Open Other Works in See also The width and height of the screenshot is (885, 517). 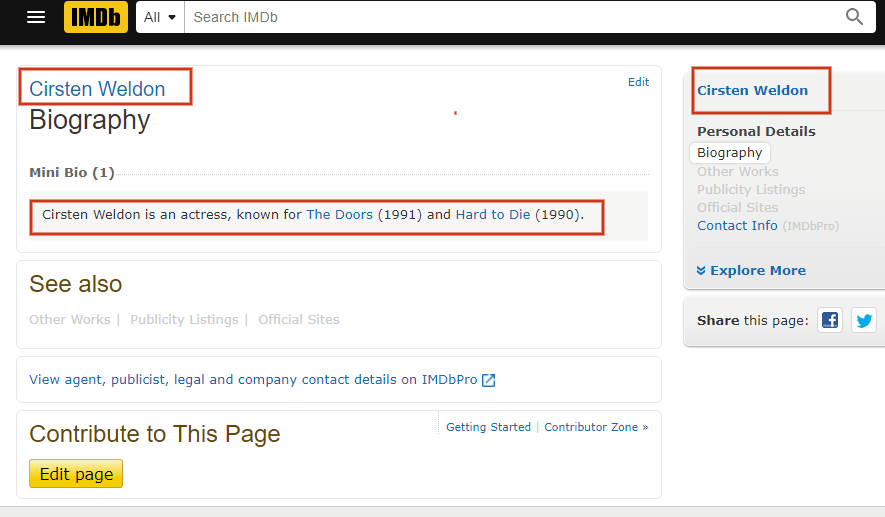[x=70, y=319]
